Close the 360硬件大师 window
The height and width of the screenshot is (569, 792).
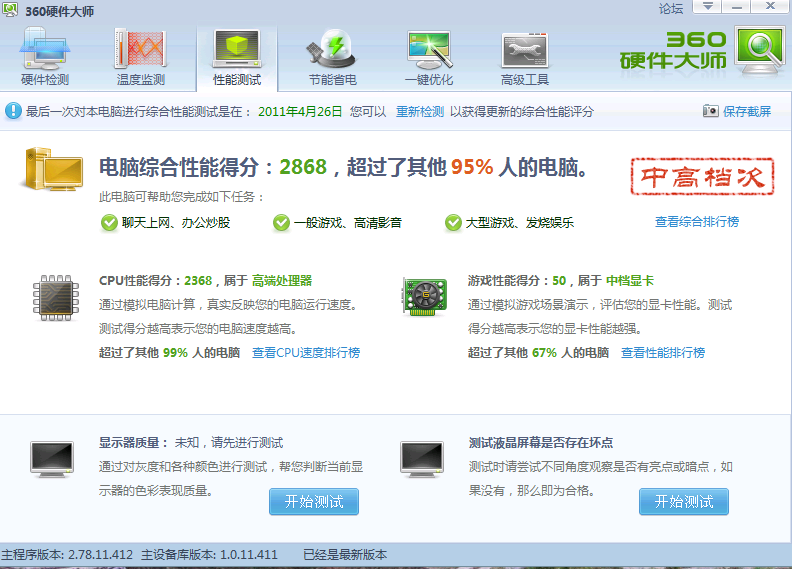click(x=770, y=7)
